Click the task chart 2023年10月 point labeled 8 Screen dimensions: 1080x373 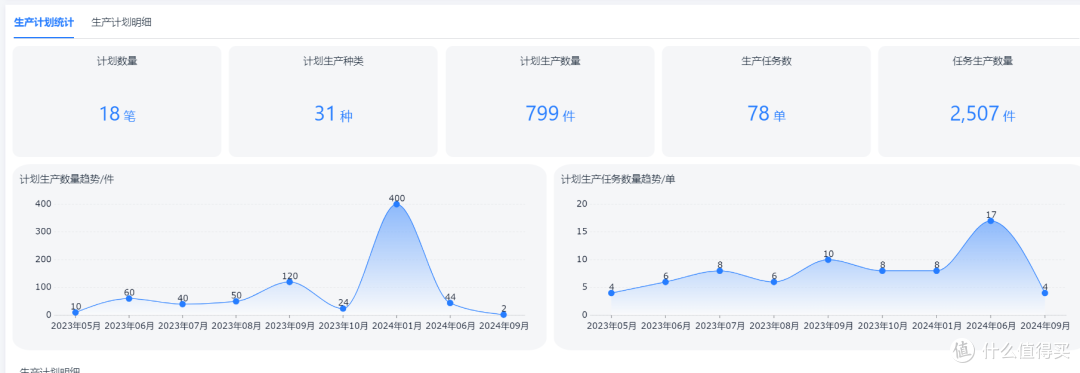coord(882,270)
